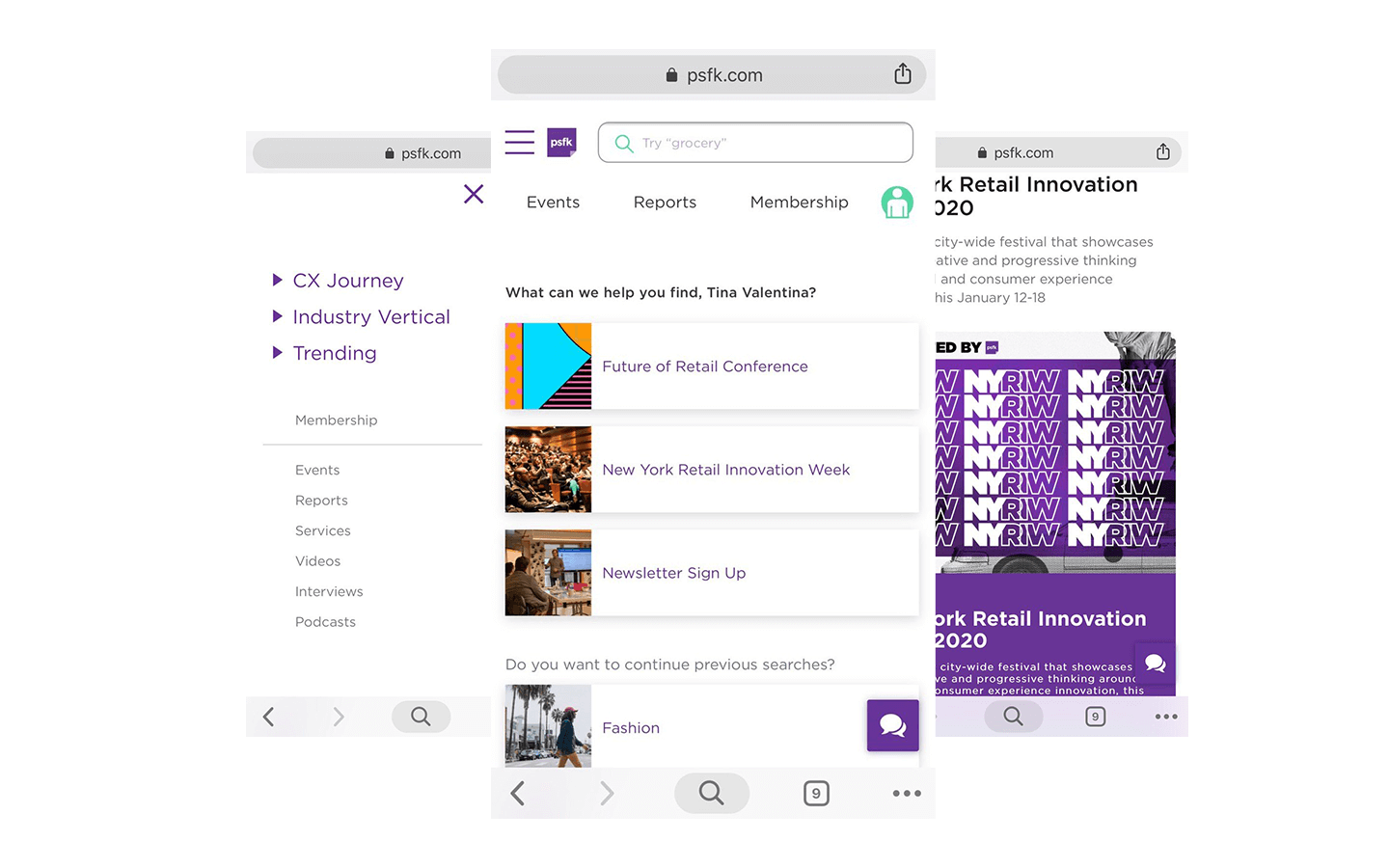Continue previous search Fashion

point(631,728)
